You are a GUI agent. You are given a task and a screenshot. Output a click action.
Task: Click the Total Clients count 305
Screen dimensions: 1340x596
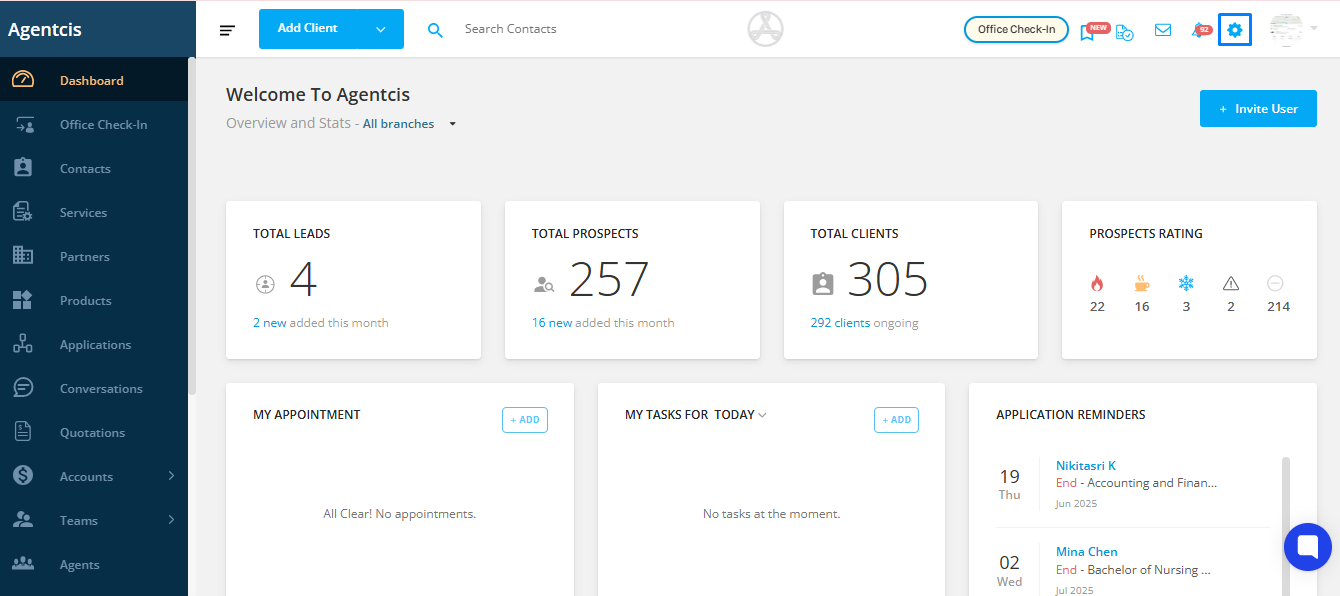click(x=888, y=280)
